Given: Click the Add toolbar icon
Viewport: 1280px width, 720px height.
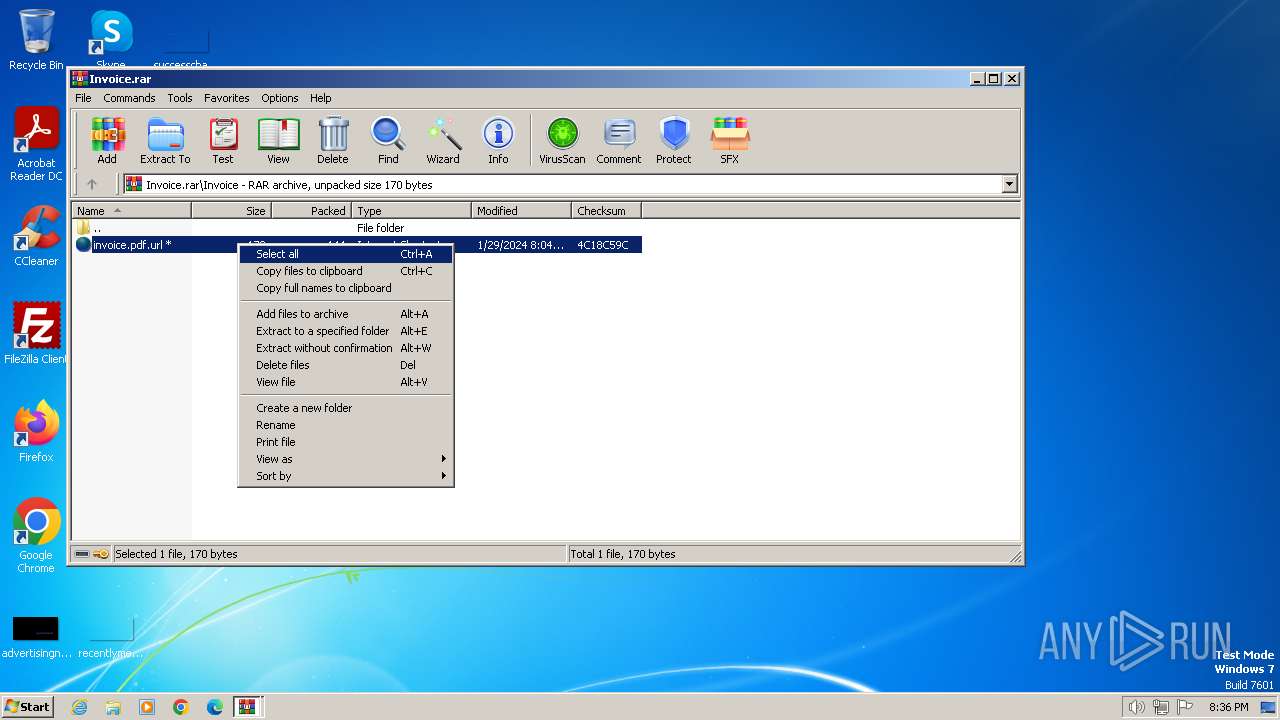Looking at the screenshot, I should click(107, 140).
